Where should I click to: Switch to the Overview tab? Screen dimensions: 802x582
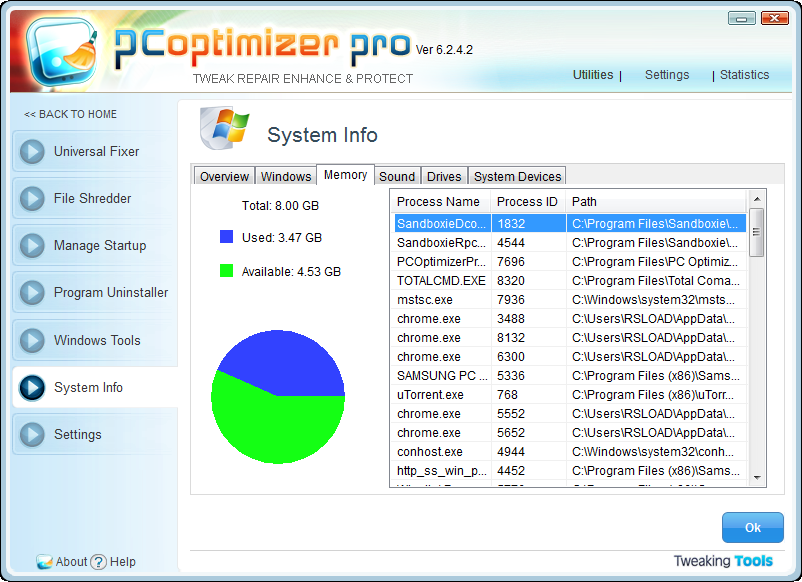(x=224, y=176)
